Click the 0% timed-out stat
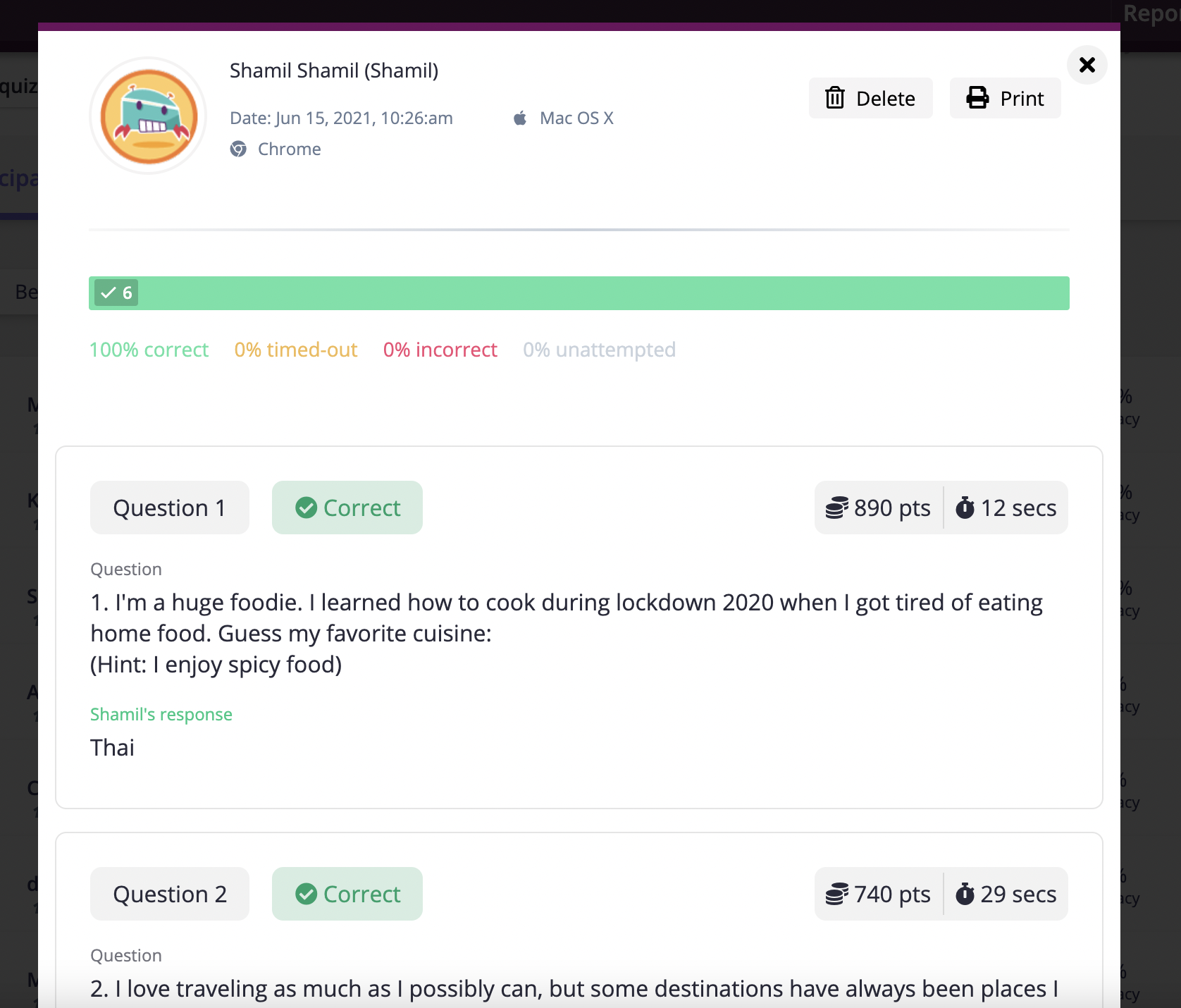The height and width of the screenshot is (1008, 1181). point(296,350)
